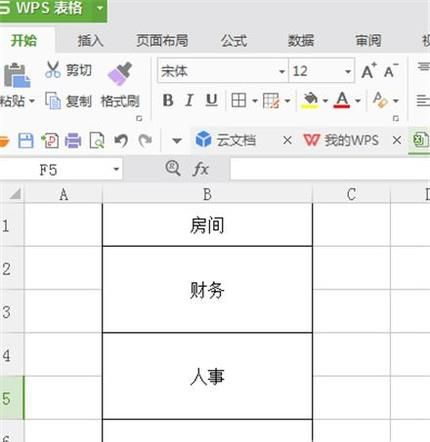Switch to the 插入 tab
The height and width of the screenshot is (442, 430).
[x=90, y=41]
